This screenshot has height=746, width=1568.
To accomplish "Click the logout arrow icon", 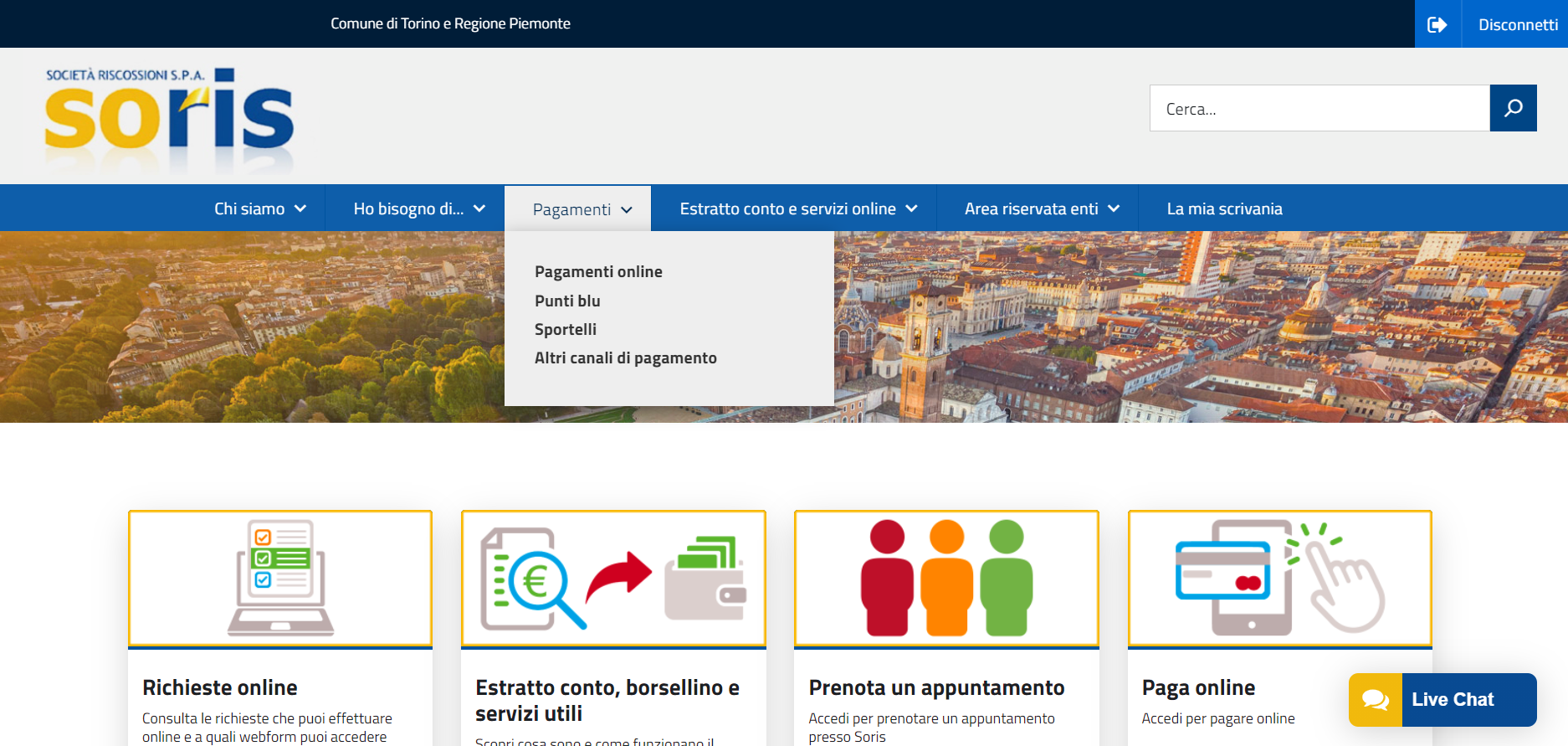I will tap(1437, 24).
